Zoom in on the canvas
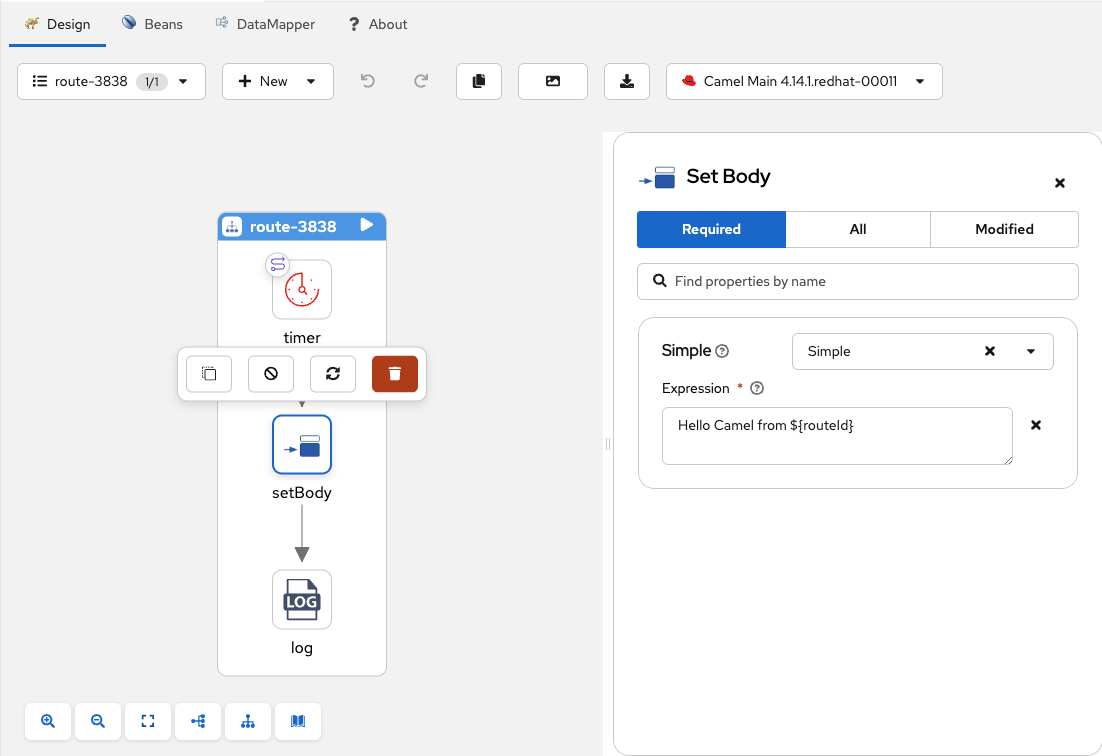The image size is (1102, 756). (x=48, y=721)
